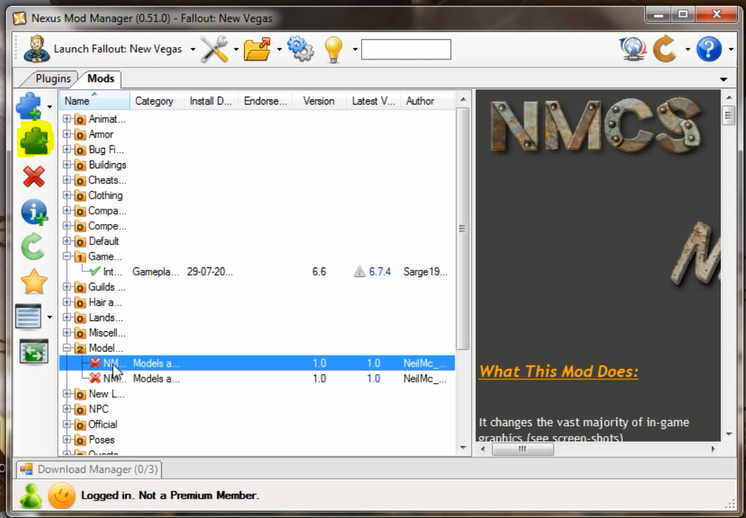
Task: Click mod list scroll down arrow
Action: [x=463, y=448]
